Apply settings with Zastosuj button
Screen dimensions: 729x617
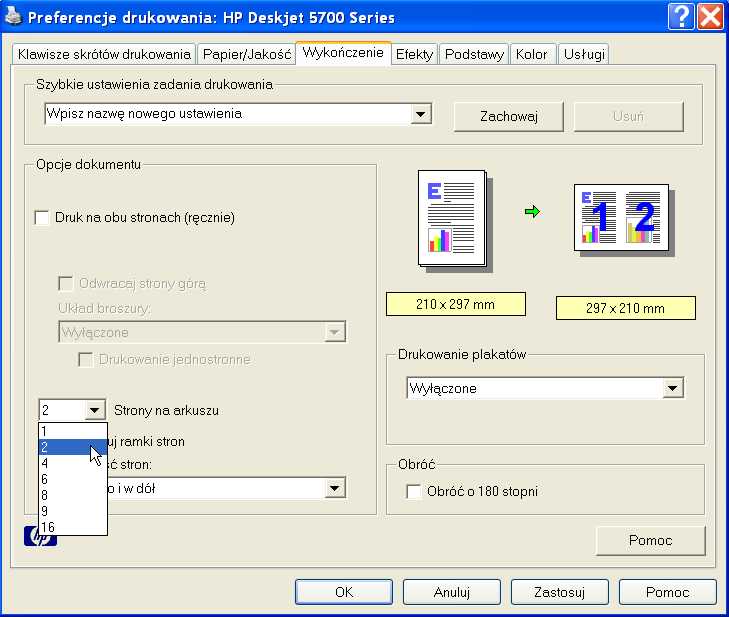pos(559,592)
